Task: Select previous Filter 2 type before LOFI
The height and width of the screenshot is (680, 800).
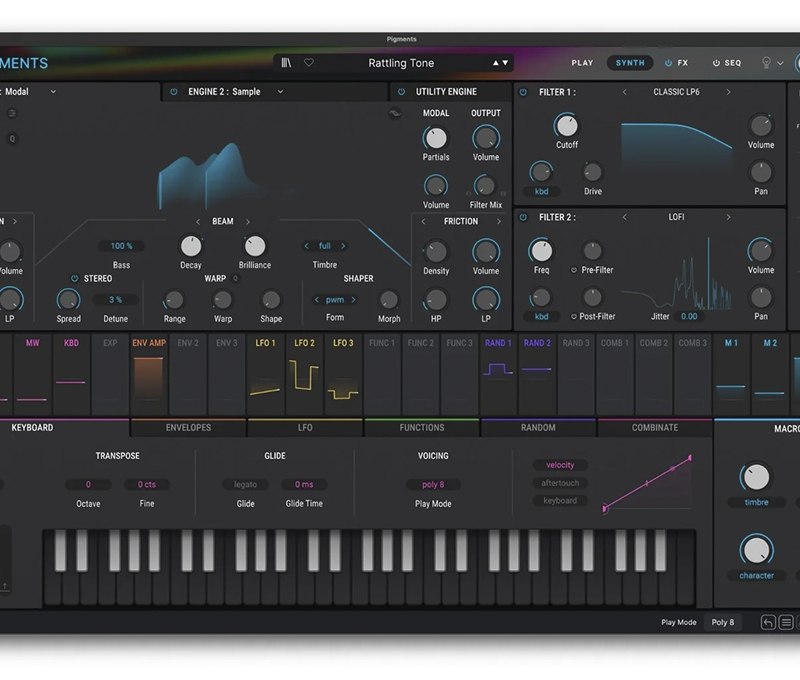Action: coord(624,217)
